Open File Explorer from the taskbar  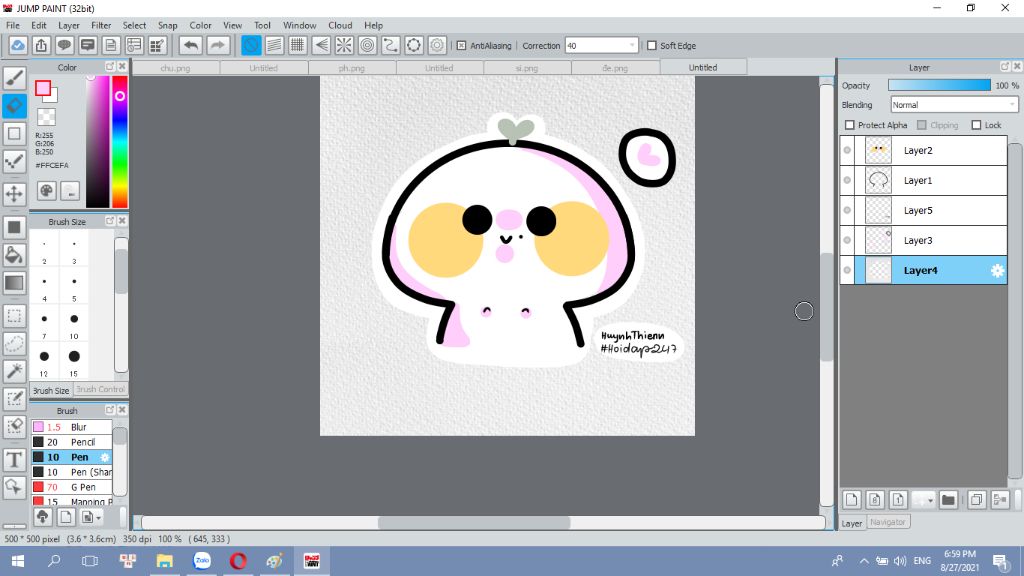point(165,561)
